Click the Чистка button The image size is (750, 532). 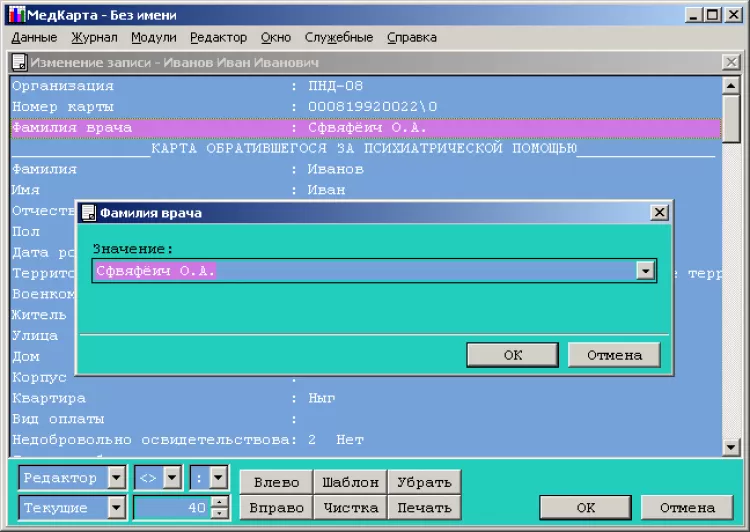pyautogui.click(x=350, y=508)
